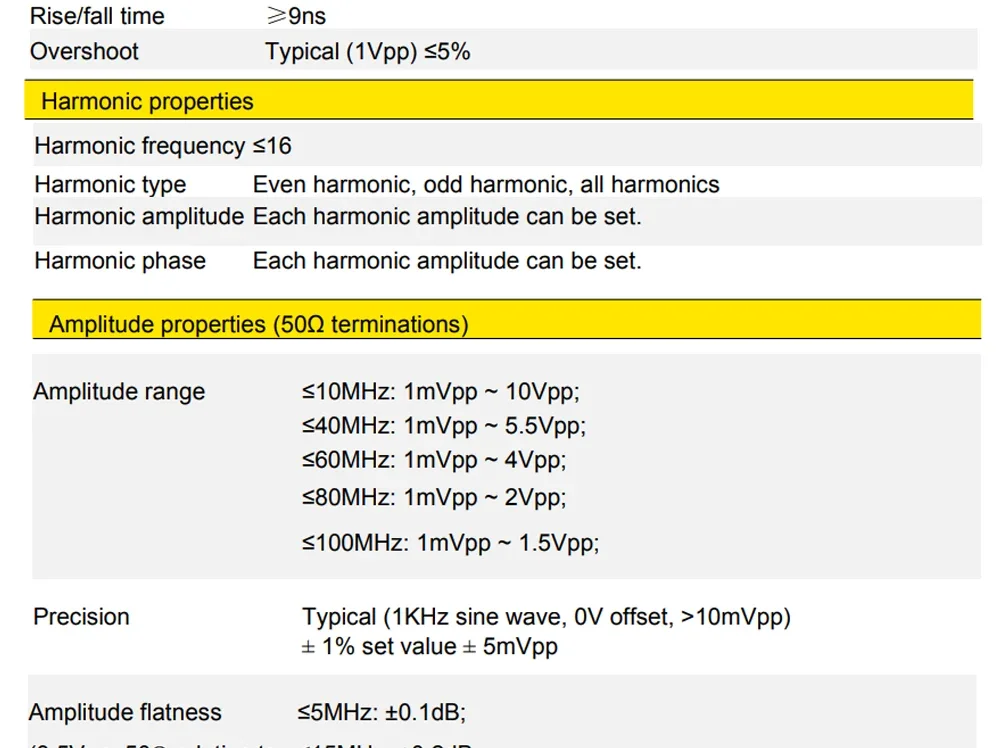The width and height of the screenshot is (1000, 748).
Task: Click the ± 1% set value ± 5mVpp text
Action: click(x=429, y=646)
